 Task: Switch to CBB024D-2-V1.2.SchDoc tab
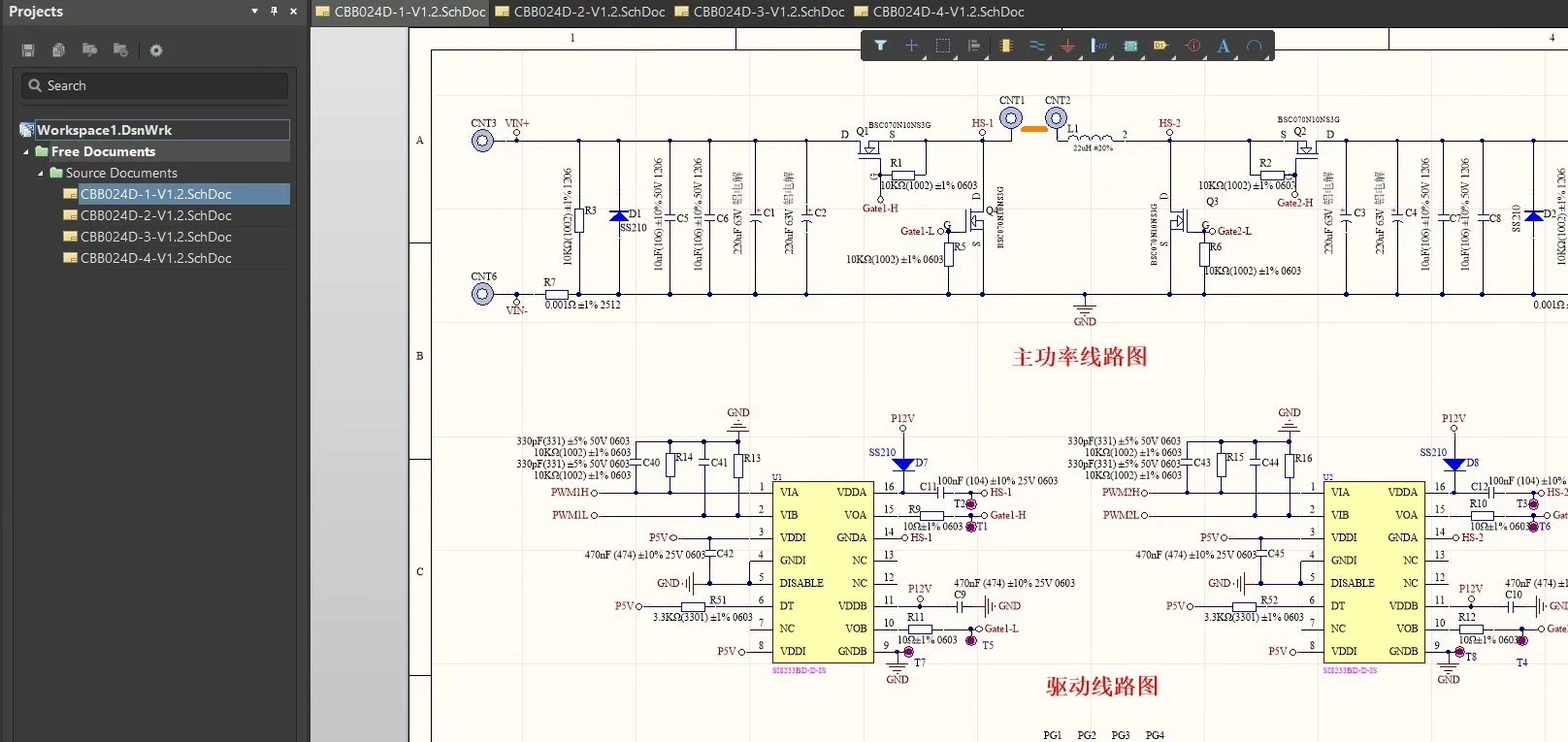point(580,13)
